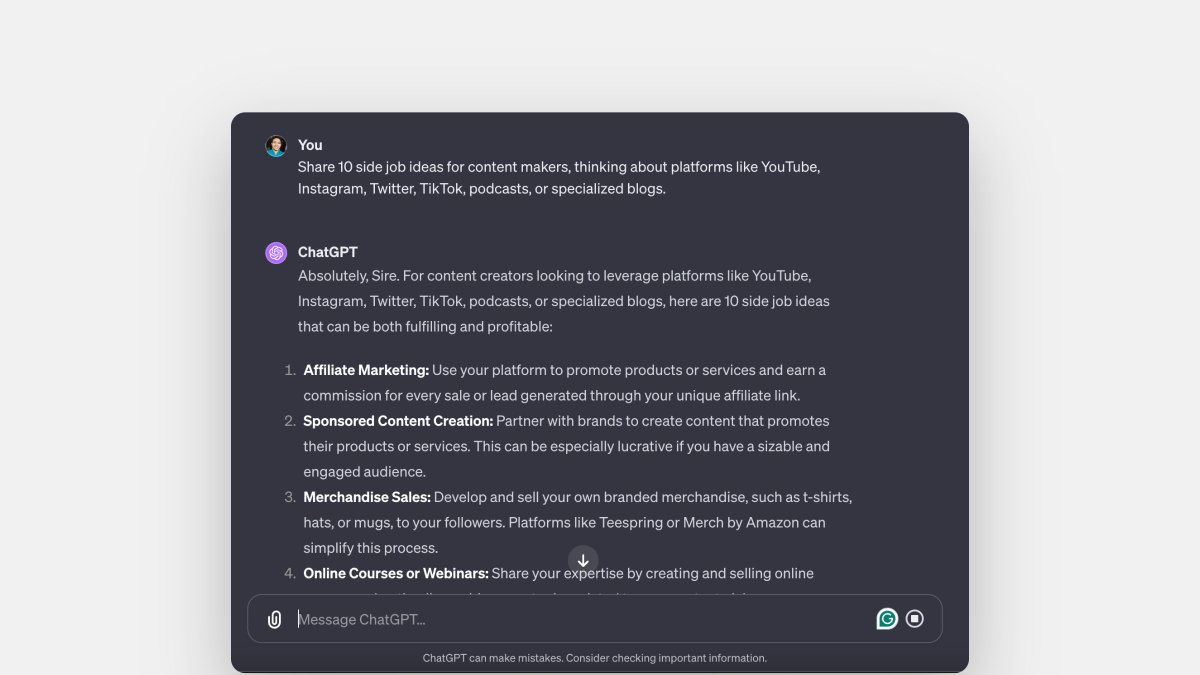Click the "You" sender name

310,145
